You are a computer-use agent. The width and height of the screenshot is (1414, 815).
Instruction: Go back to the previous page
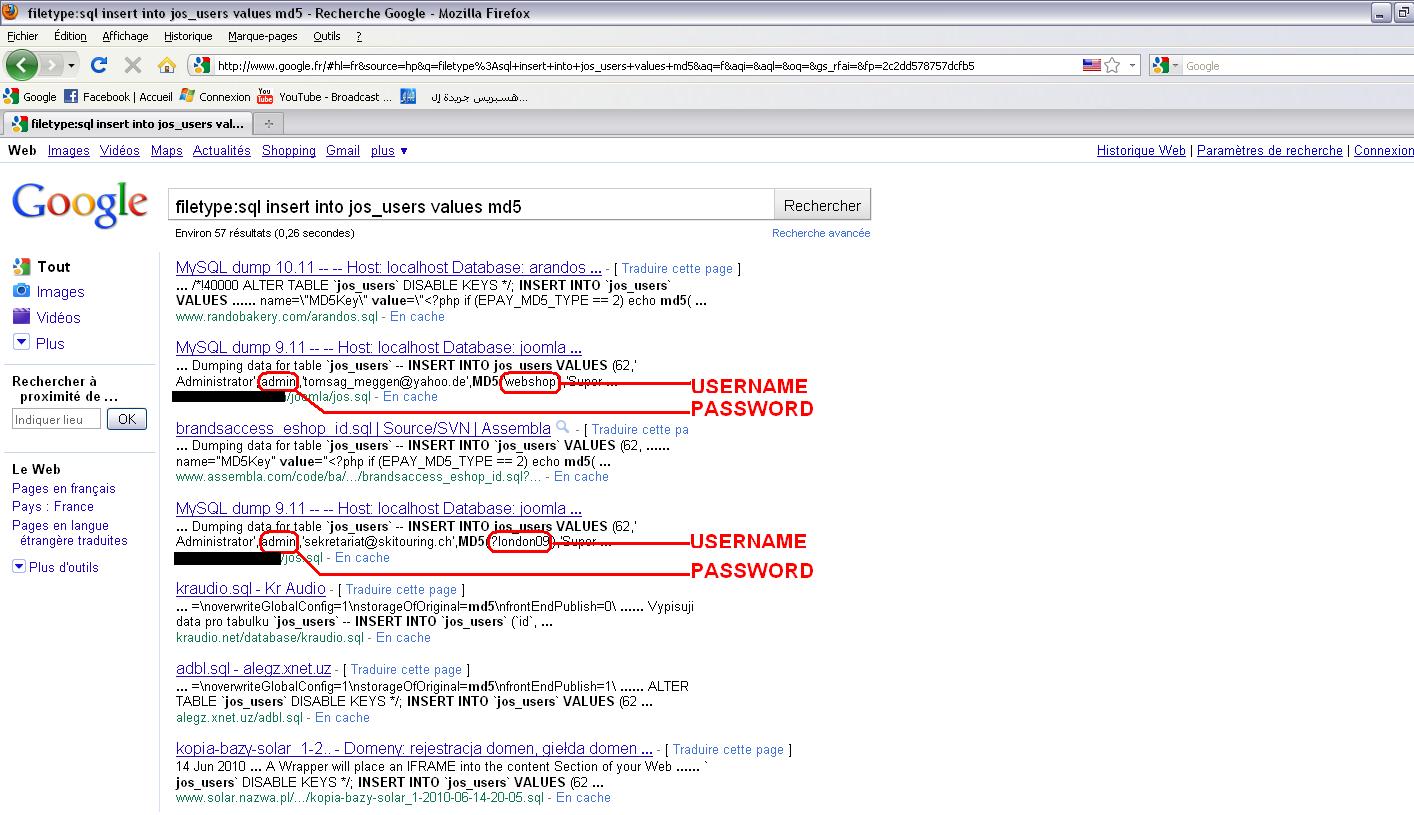coord(22,65)
